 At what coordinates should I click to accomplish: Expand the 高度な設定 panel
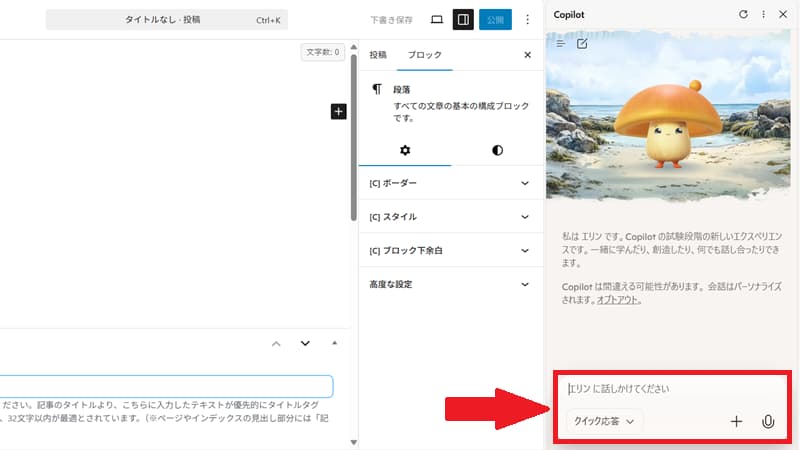point(451,284)
